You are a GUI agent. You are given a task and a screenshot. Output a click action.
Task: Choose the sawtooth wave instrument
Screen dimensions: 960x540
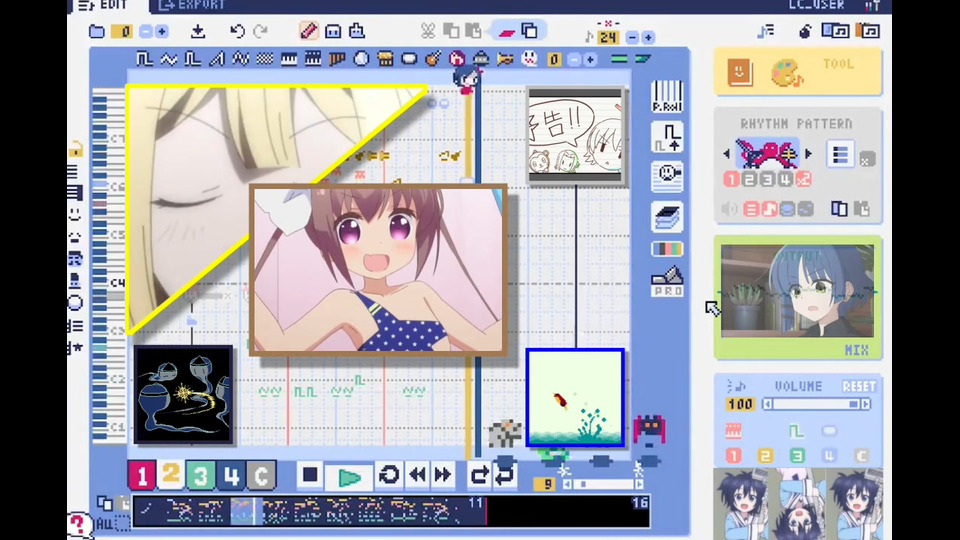point(216,59)
